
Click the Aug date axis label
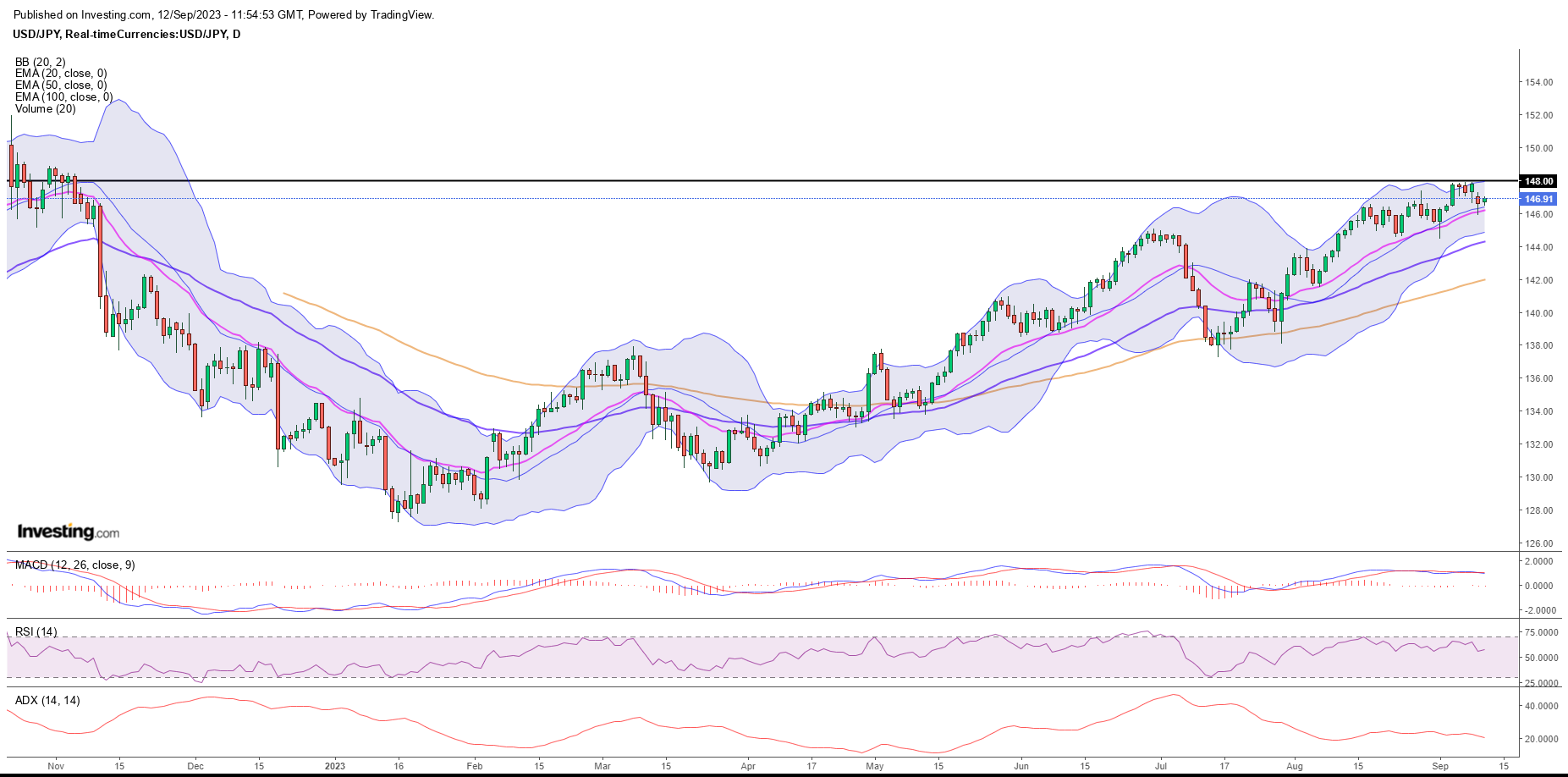point(1295,767)
